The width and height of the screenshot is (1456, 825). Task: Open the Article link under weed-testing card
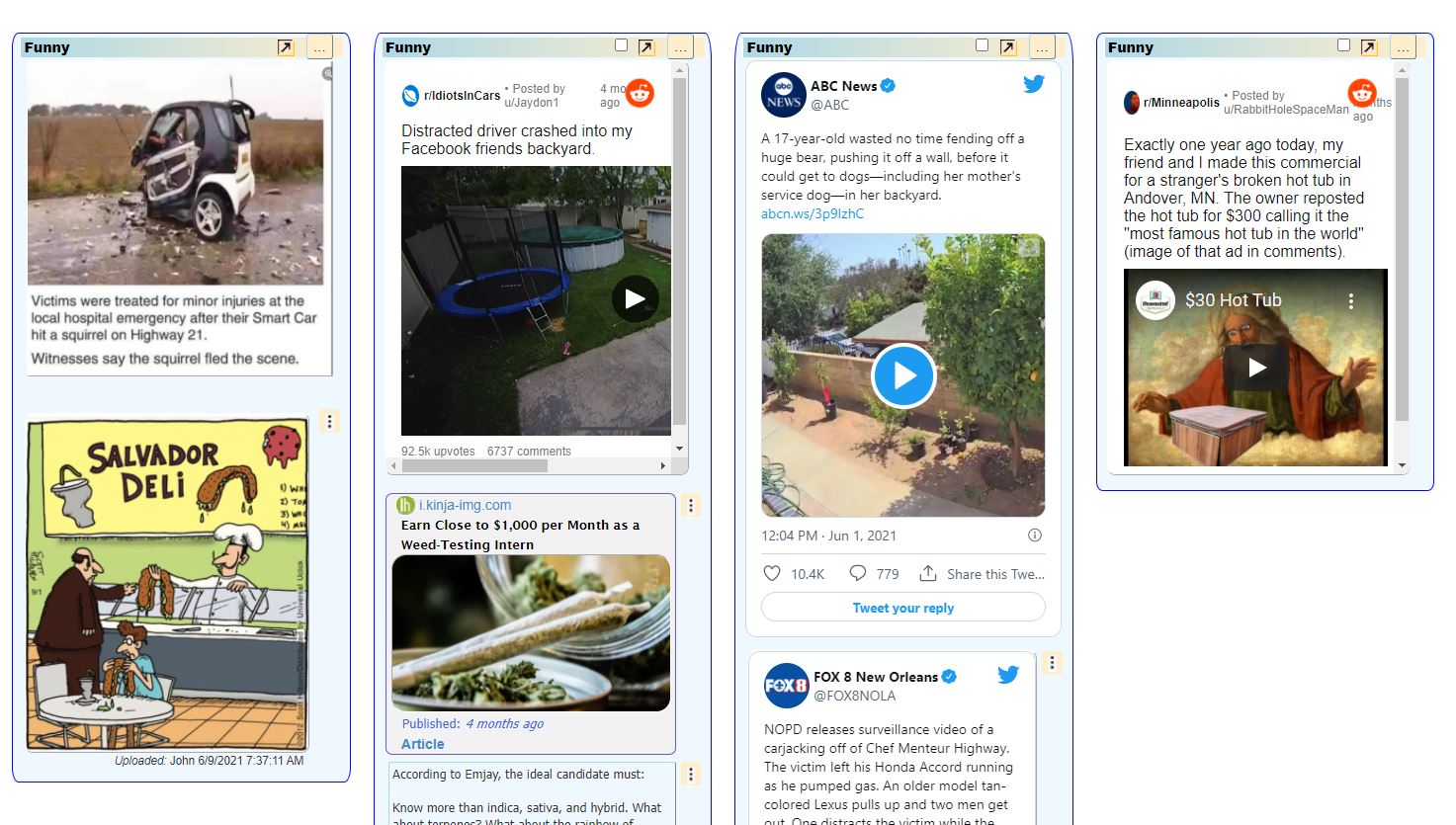tap(423, 744)
